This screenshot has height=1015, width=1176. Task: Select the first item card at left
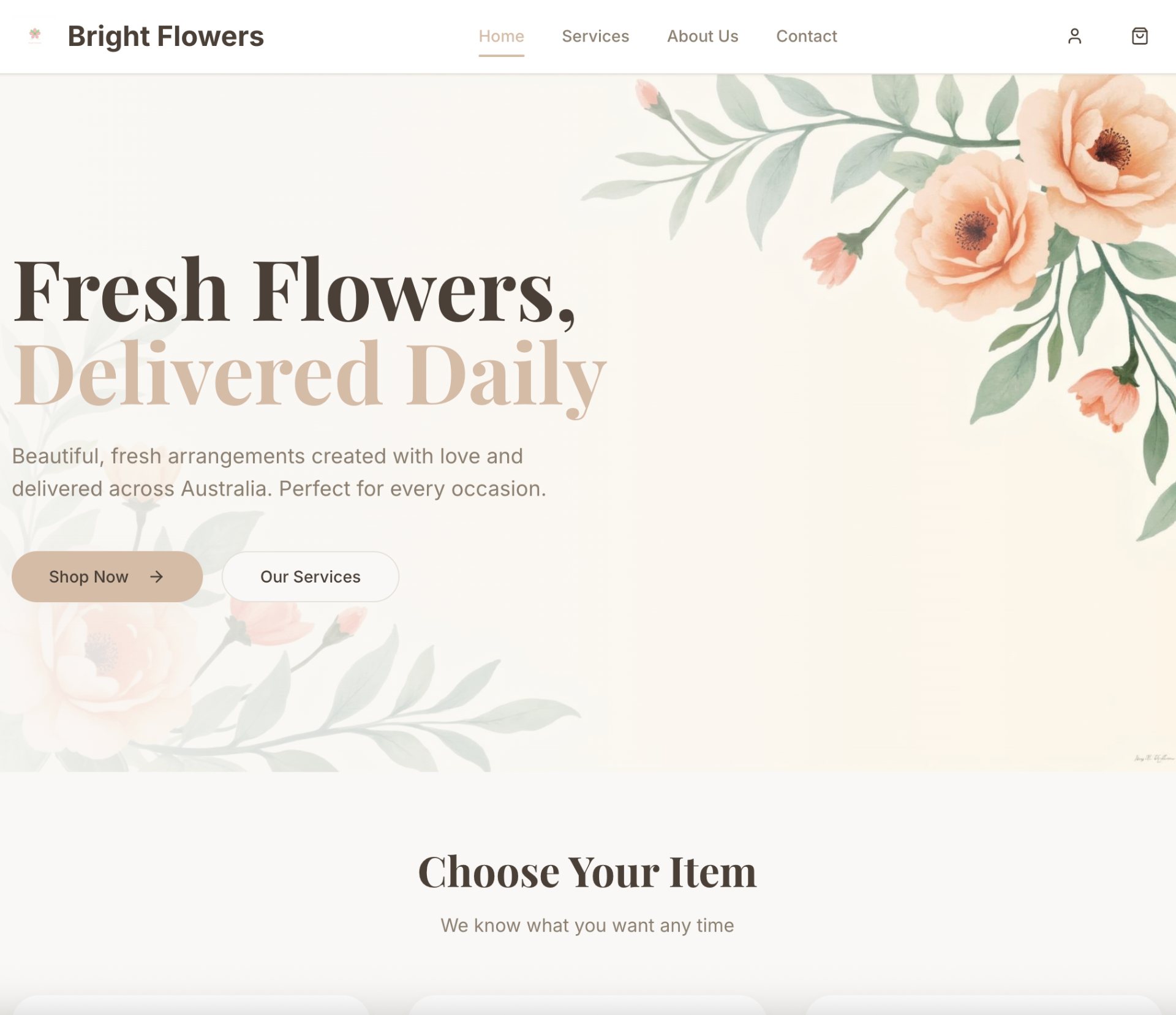pyautogui.click(x=190, y=1005)
